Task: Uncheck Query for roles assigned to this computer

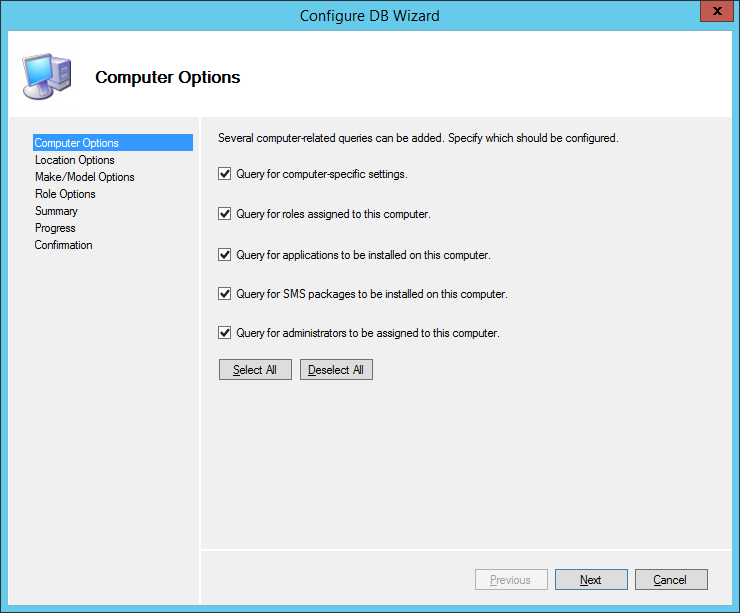Action: click(225, 214)
